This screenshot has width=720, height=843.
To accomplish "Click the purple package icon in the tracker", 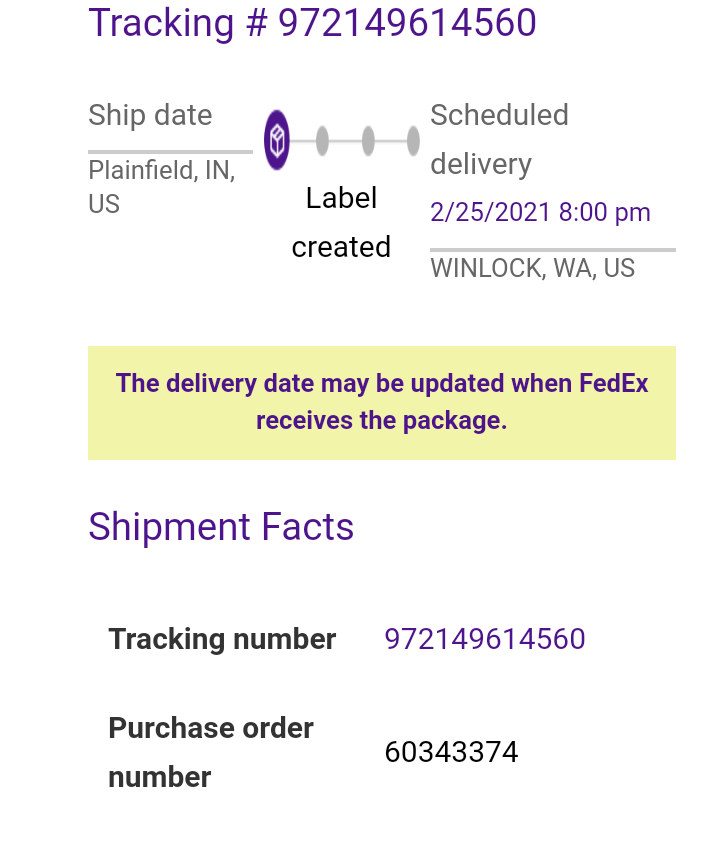I will tap(277, 141).
